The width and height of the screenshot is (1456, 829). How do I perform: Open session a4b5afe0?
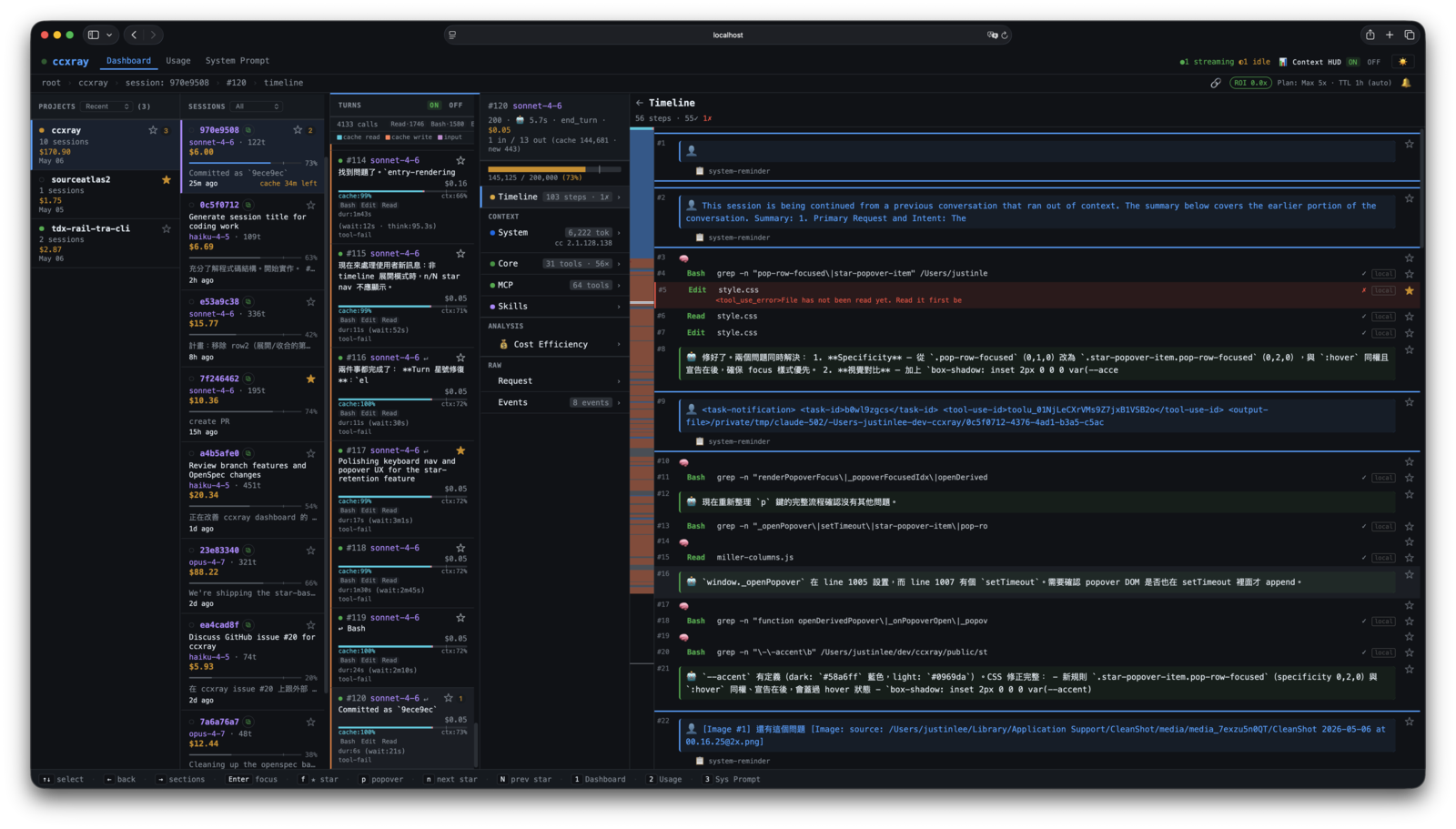click(253, 490)
